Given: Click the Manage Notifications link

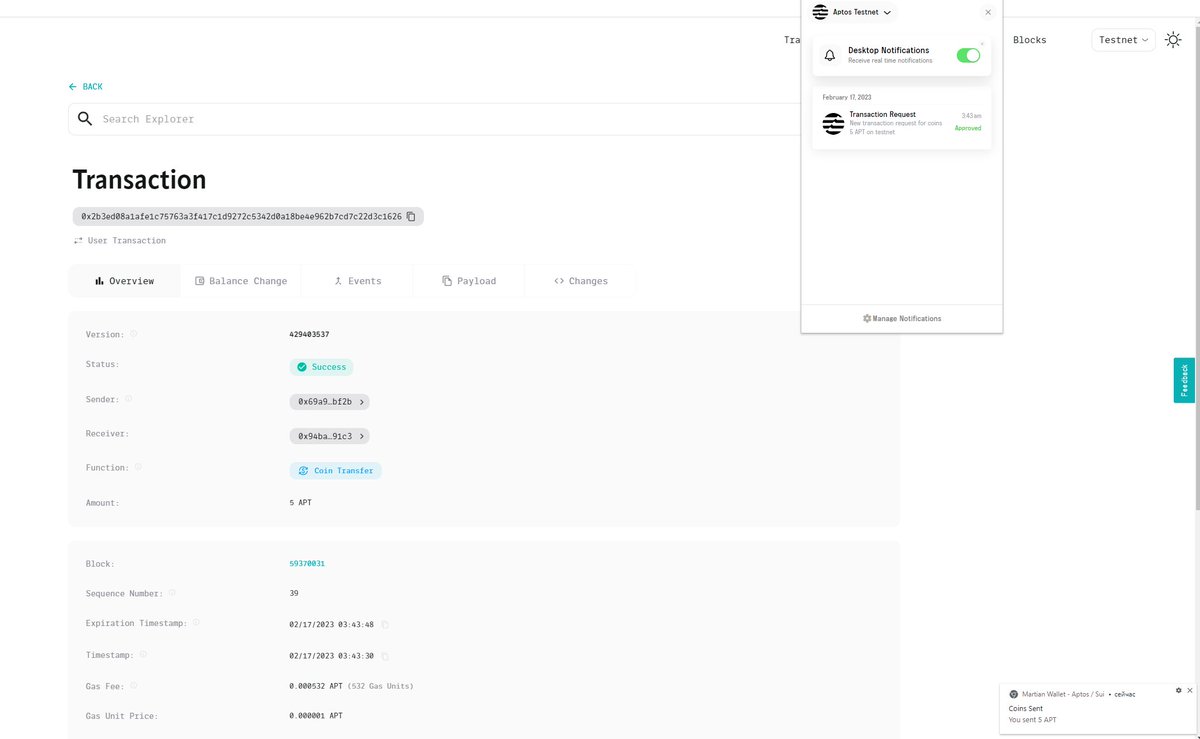Looking at the screenshot, I should pyautogui.click(x=902, y=319).
